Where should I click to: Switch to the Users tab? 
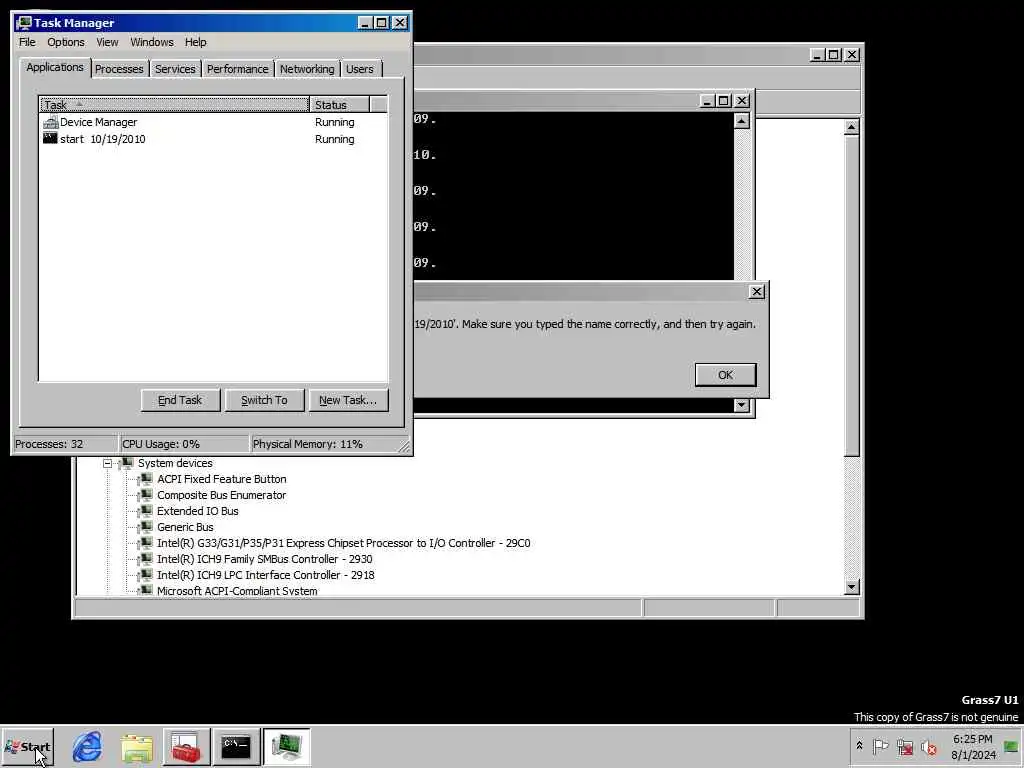pyautogui.click(x=360, y=69)
